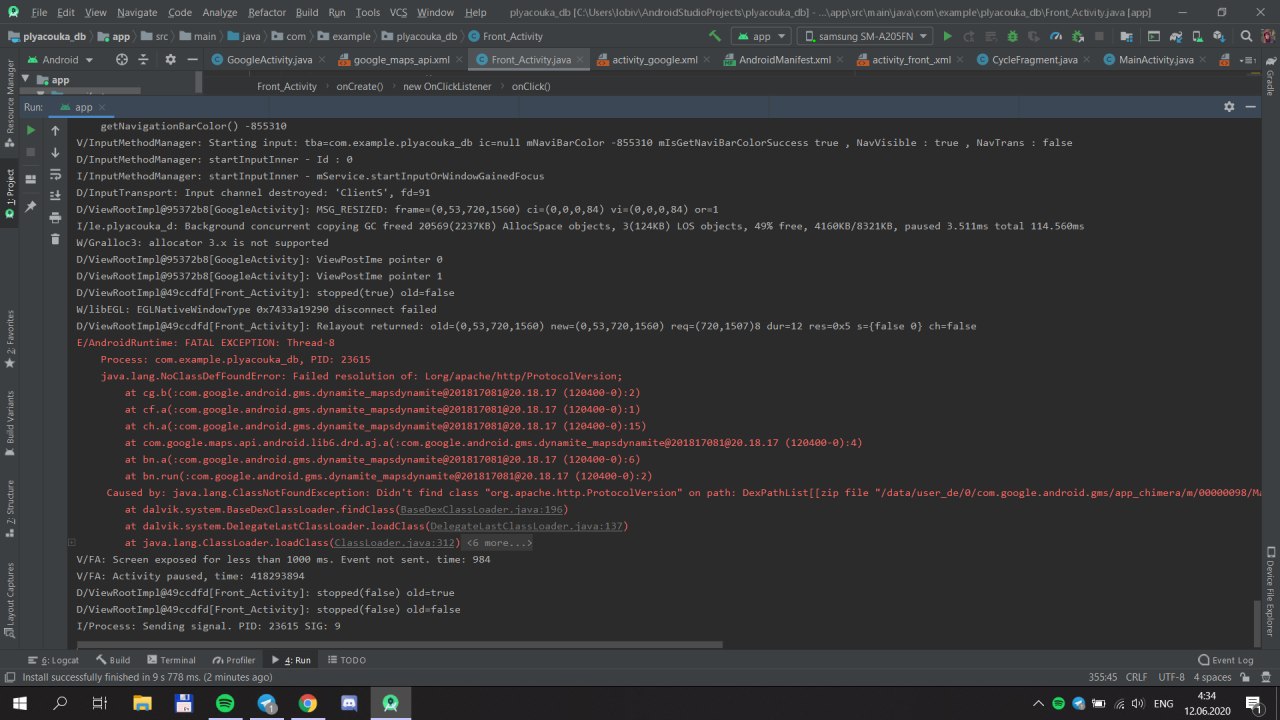Click the onCreate() breadcrumb
This screenshot has width=1280, height=720.
coord(359,86)
